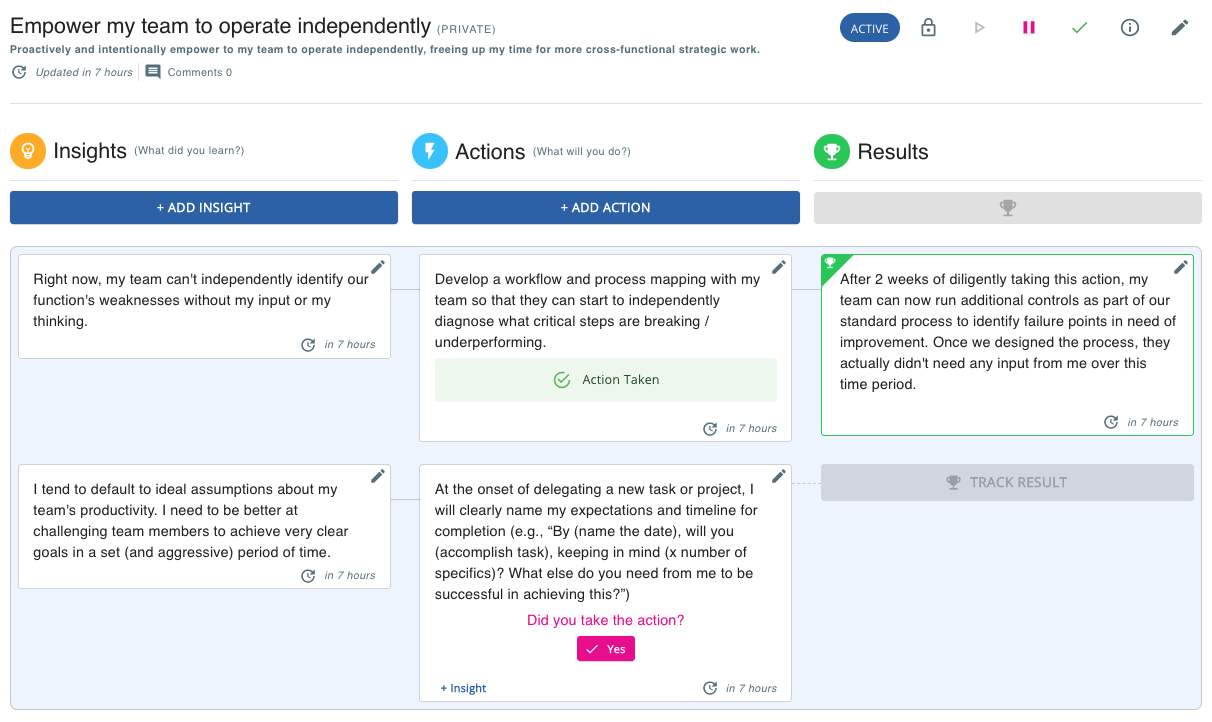Edit the first insight card pencil icon
Screen dimensions: 1212x722
(x=378, y=267)
